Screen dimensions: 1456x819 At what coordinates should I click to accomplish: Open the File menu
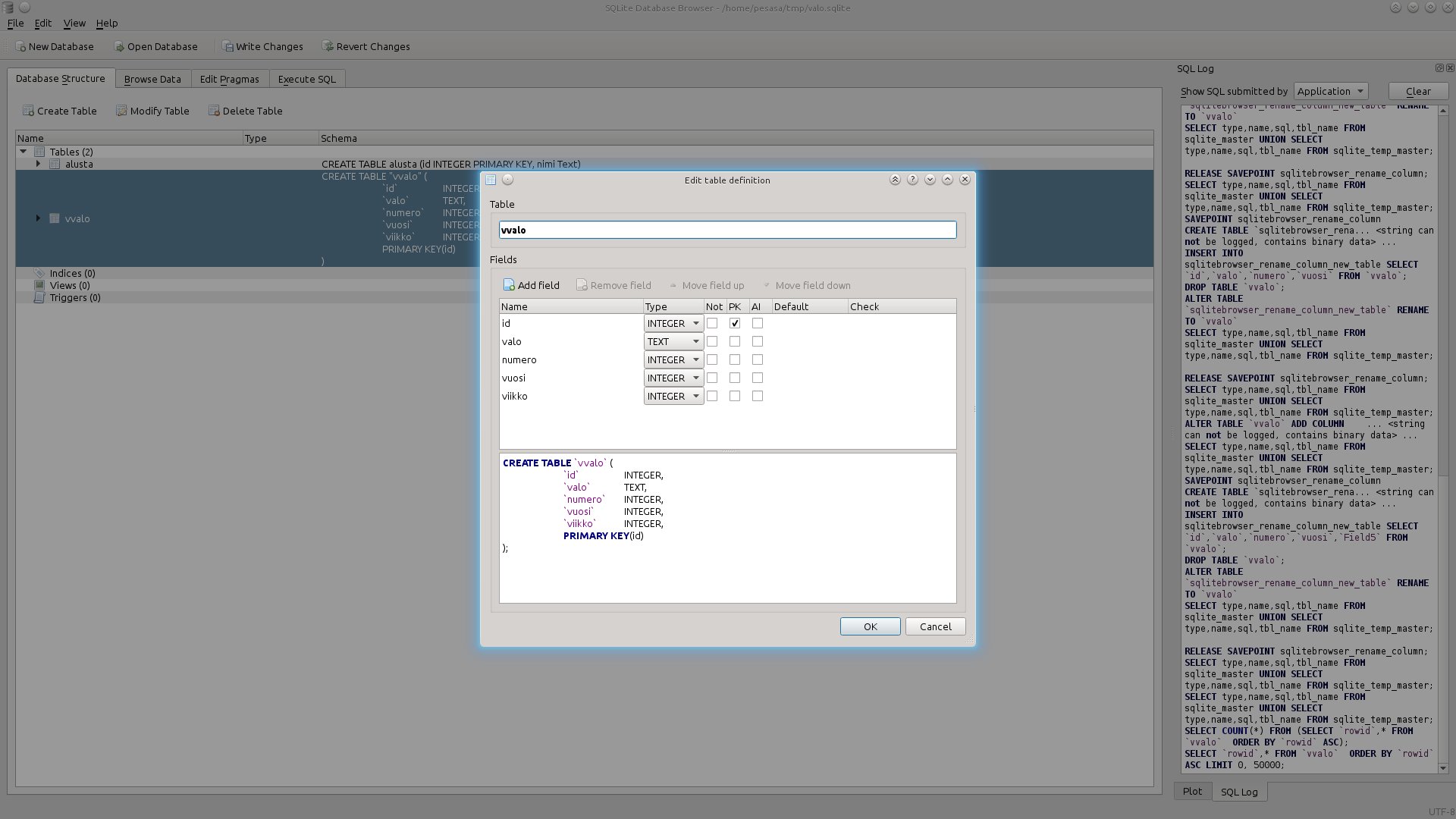click(15, 24)
